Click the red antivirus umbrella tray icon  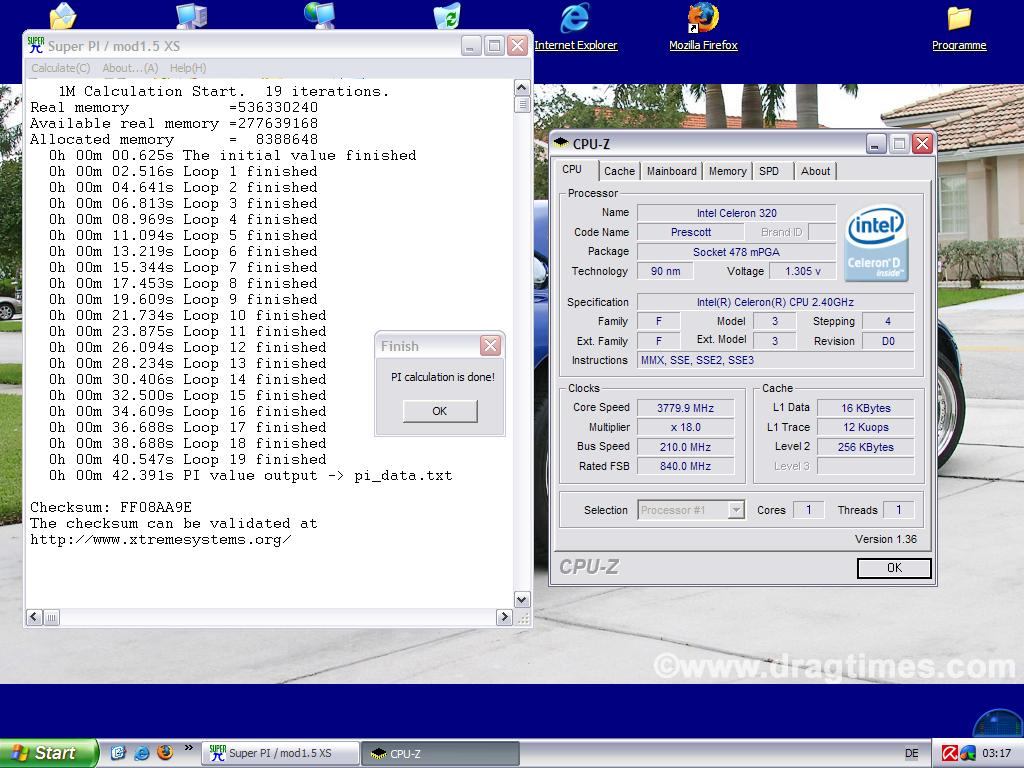click(950, 754)
